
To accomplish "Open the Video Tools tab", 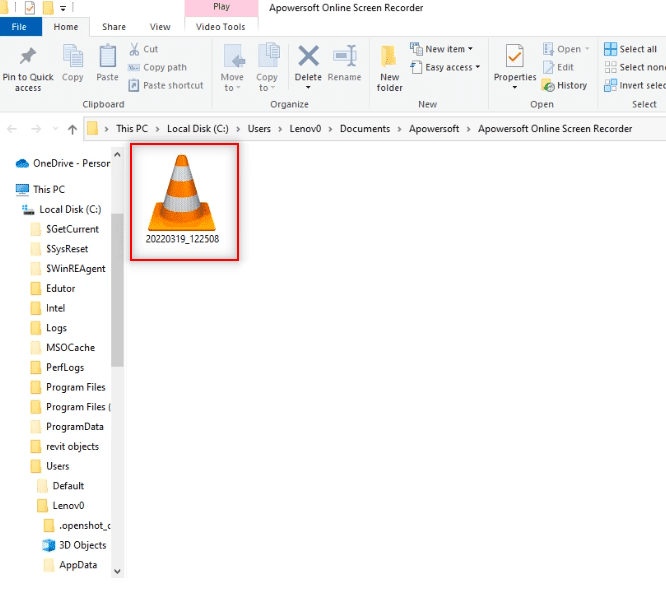I will click(221, 27).
